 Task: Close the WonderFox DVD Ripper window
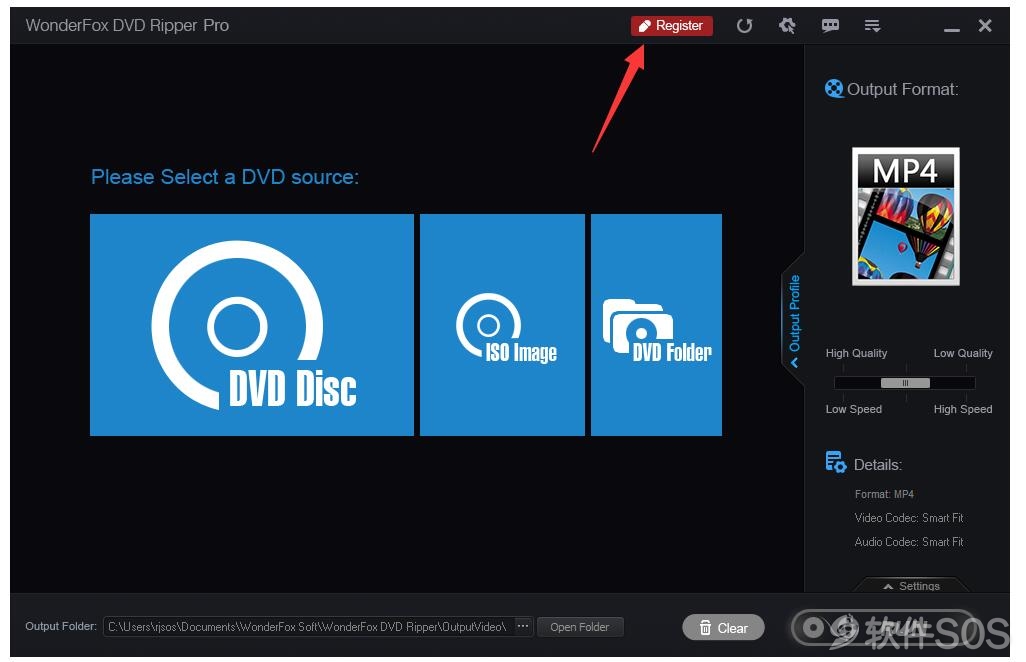coord(985,26)
